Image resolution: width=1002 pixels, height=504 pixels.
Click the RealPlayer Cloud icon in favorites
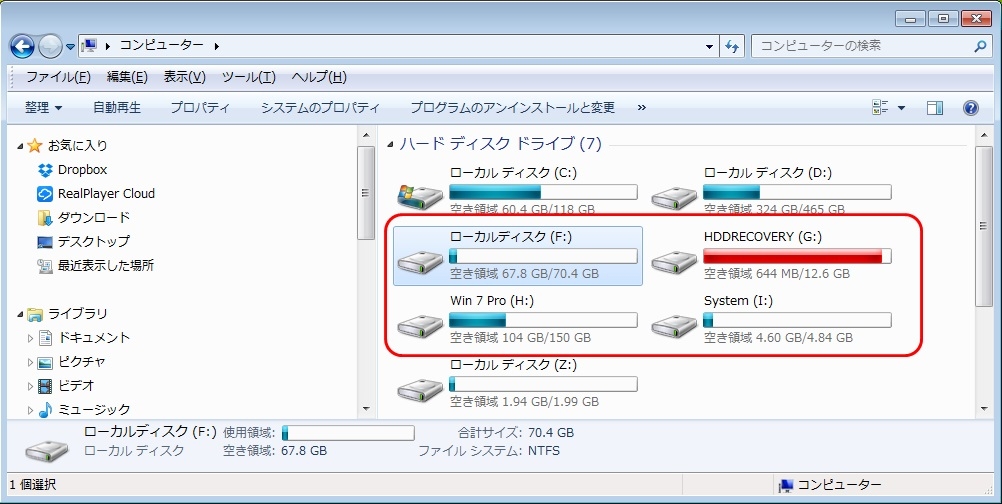pyautogui.click(x=45, y=194)
